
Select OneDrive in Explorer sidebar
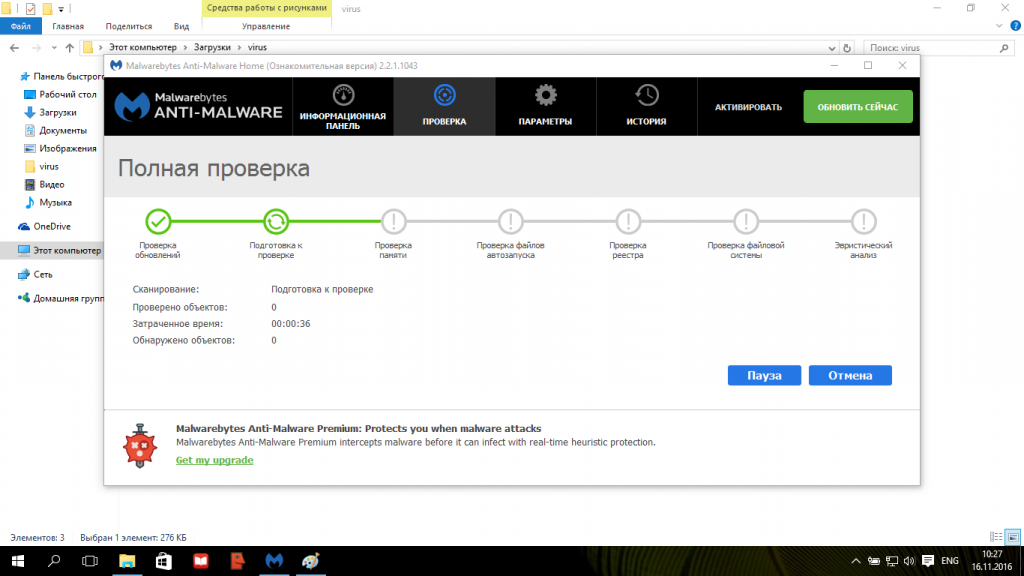click(x=44, y=227)
